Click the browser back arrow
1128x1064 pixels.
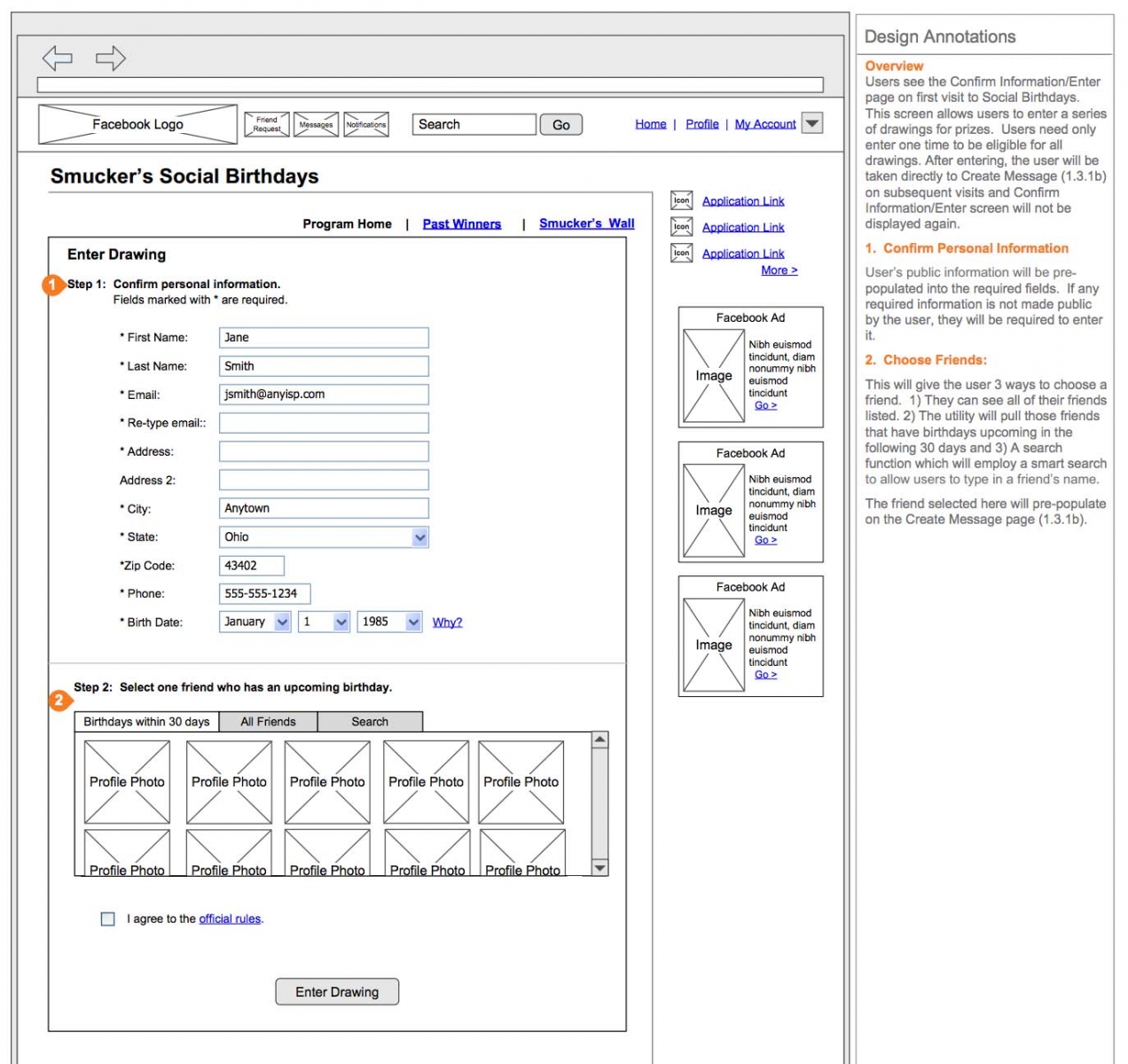tap(58, 59)
